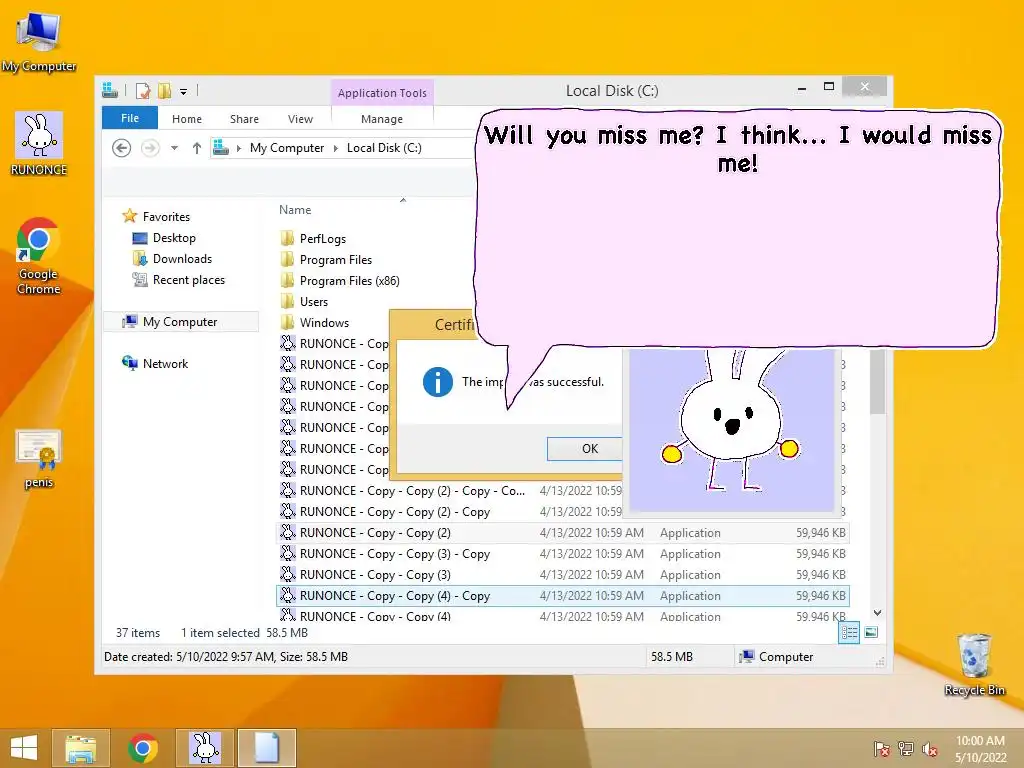Click the network icon in system tray

pyautogui.click(x=906, y=749)
